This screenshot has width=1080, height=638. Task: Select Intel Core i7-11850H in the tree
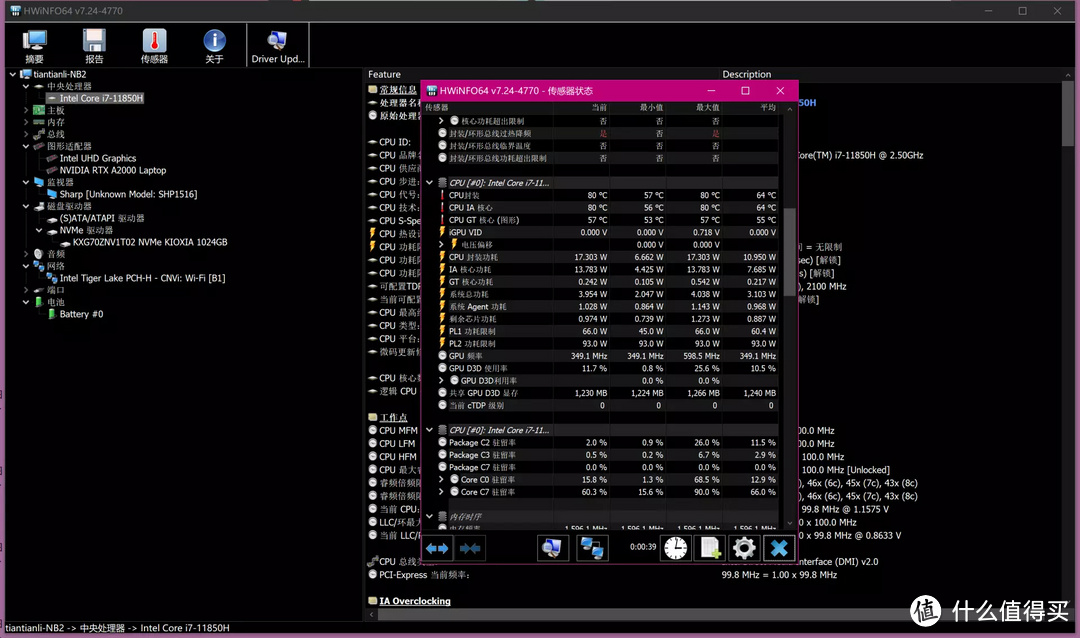101,99
